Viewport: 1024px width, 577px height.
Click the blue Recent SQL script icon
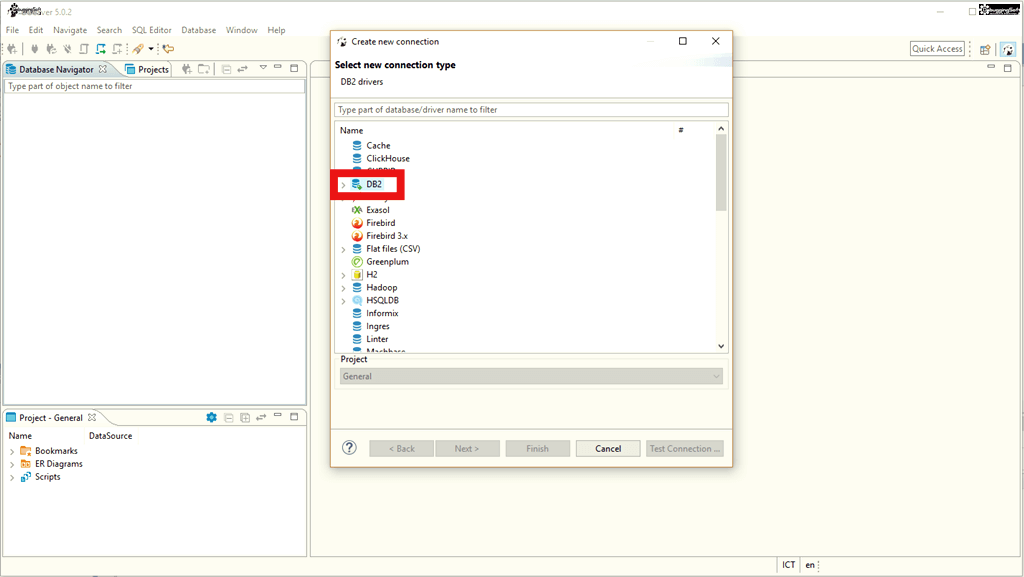(101, 49)
